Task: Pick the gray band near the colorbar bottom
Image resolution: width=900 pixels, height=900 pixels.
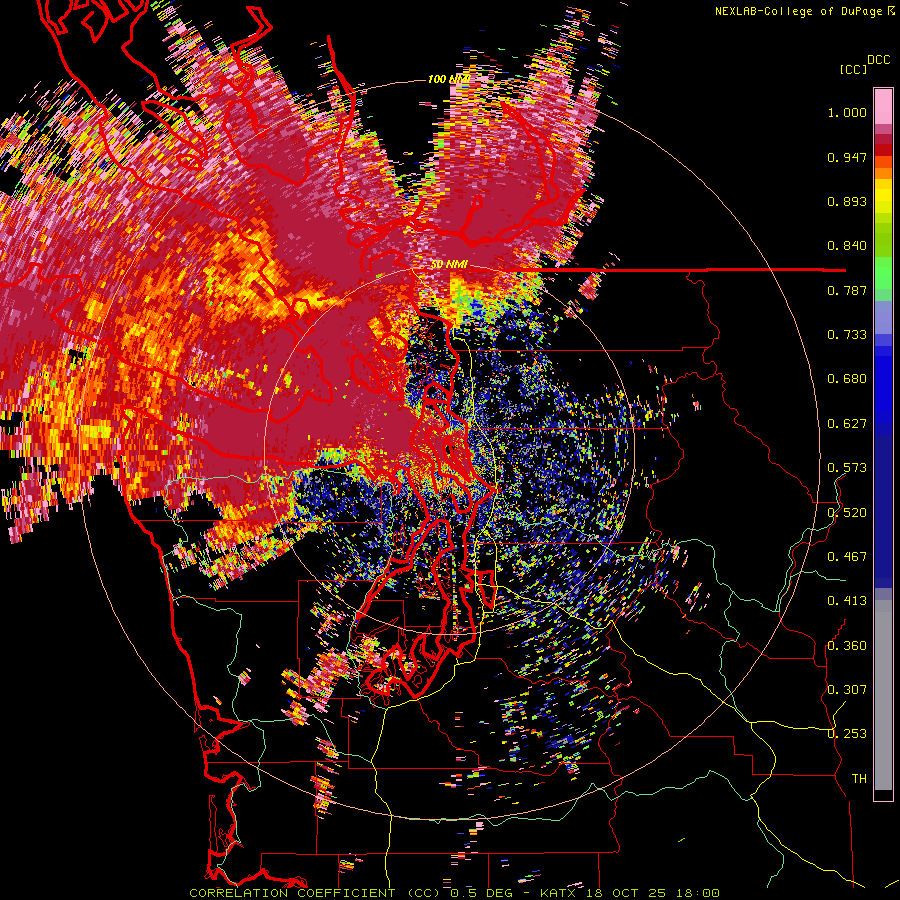Action: 883,695
